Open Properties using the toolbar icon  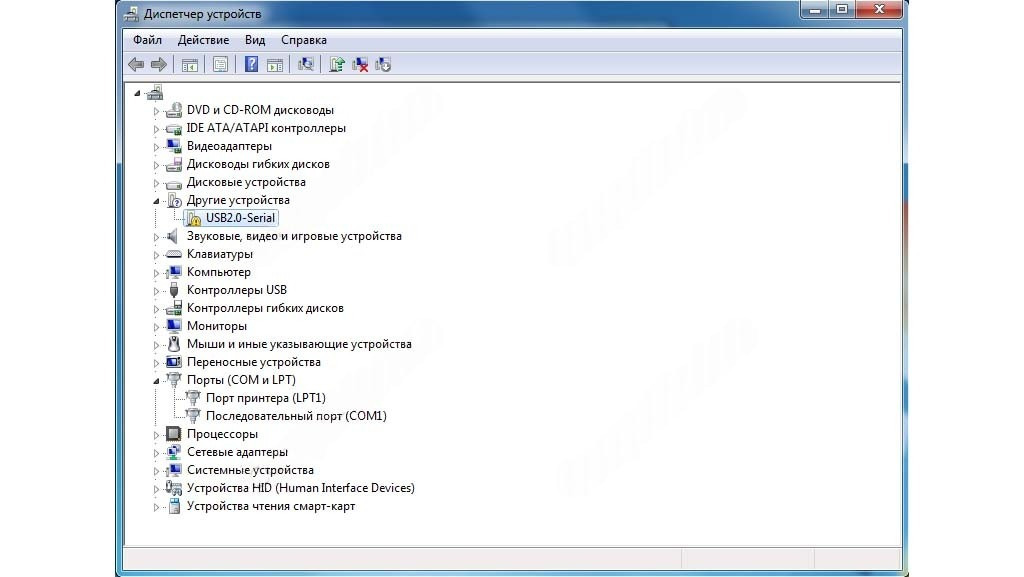220,65
